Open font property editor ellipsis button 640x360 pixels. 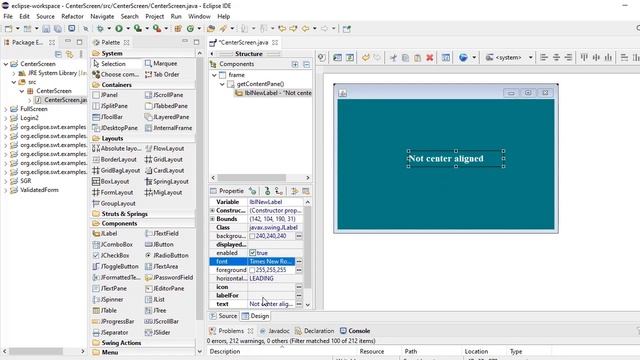coord(299,262)
